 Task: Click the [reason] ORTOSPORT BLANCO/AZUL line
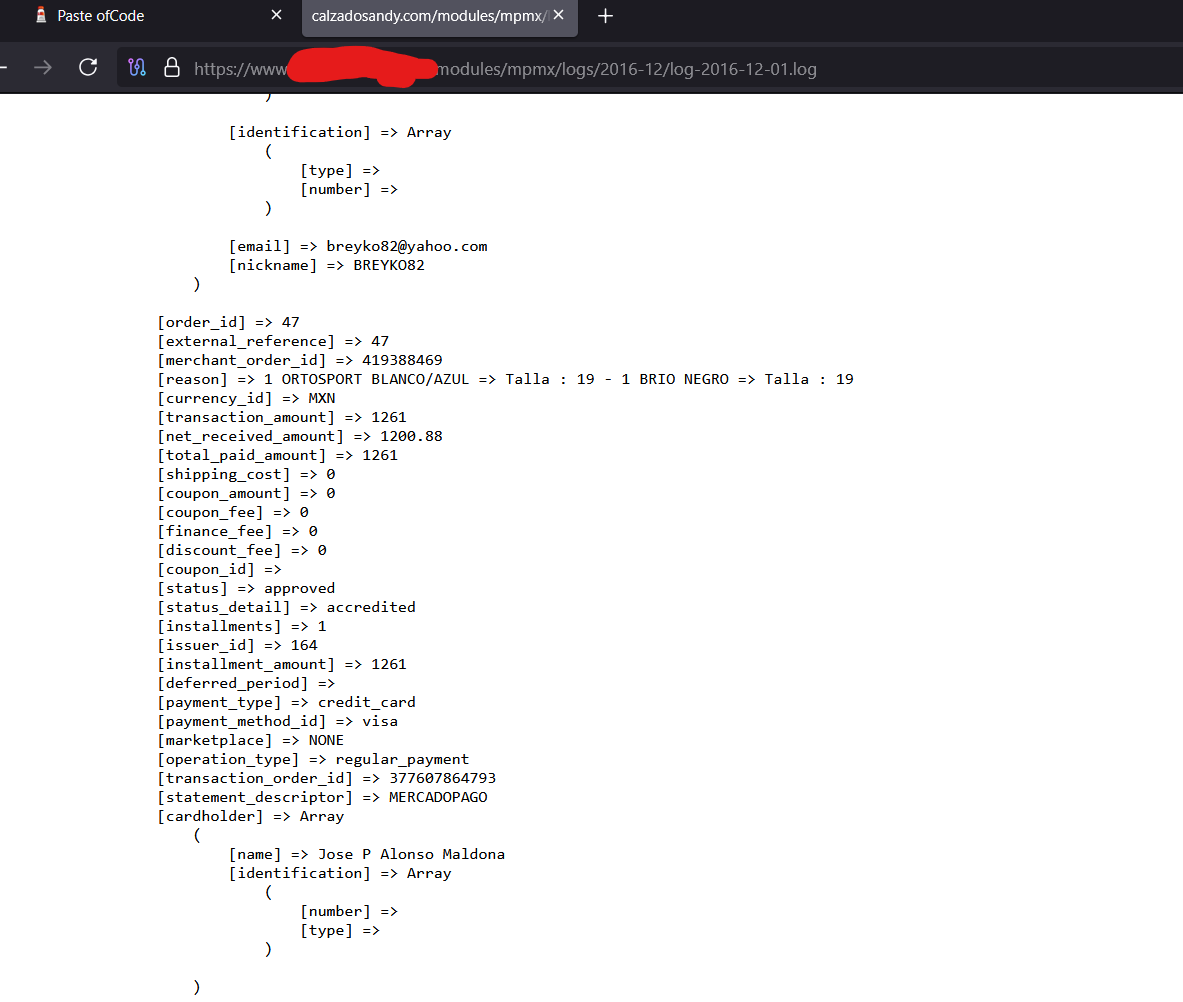[x=505, y=379]
